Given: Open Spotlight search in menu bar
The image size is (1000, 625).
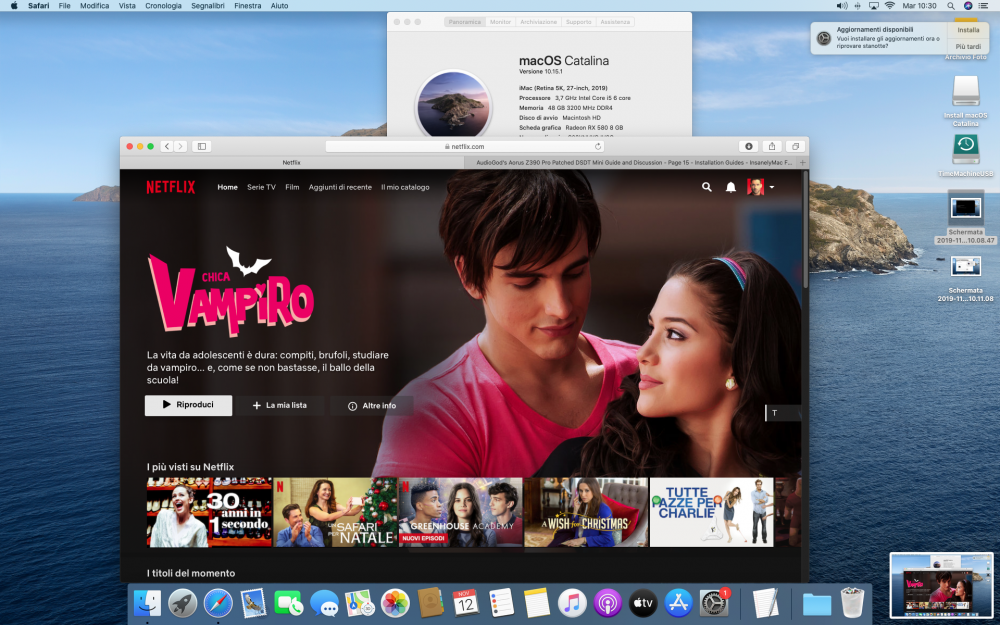Looking at the screenshot, I should 951,6.
